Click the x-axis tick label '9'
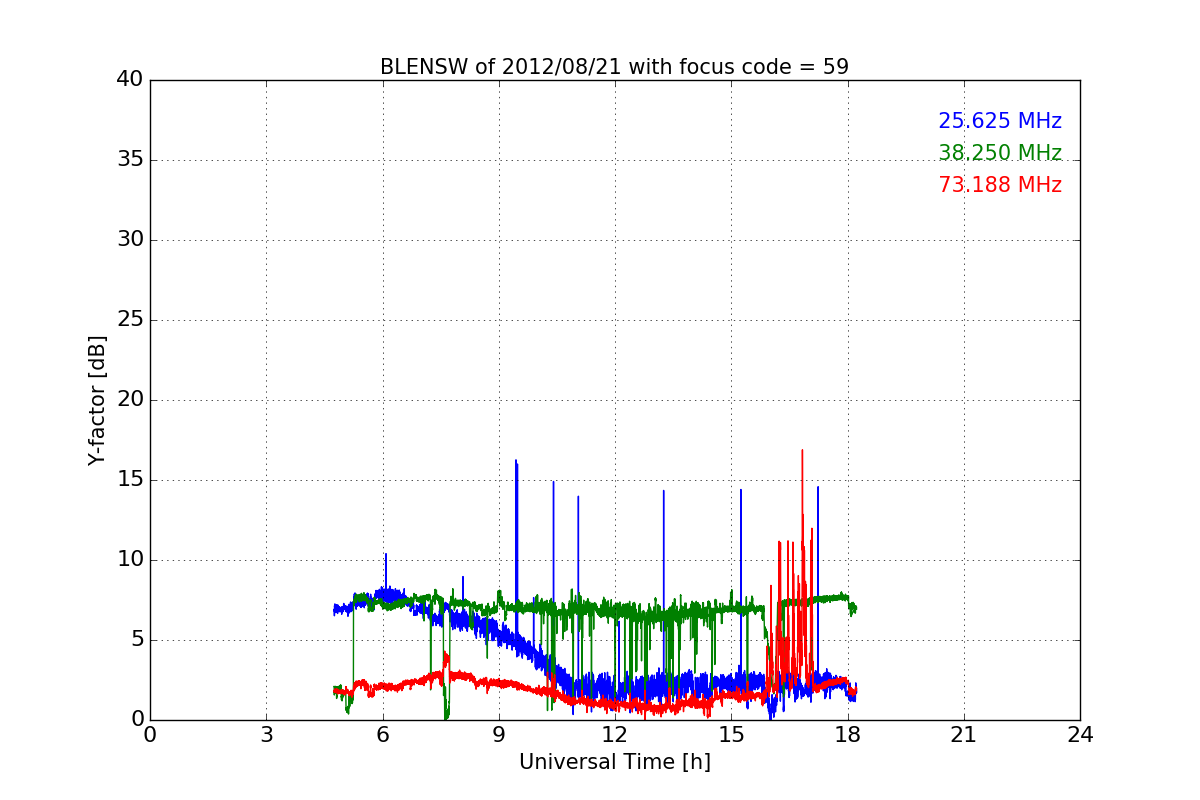1200x800 pixels. [499, 735]
